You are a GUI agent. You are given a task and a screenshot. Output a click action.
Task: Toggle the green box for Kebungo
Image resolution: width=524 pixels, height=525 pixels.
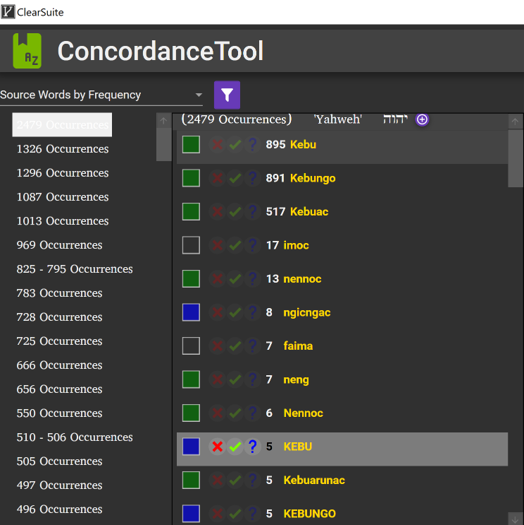click(191, 178)
